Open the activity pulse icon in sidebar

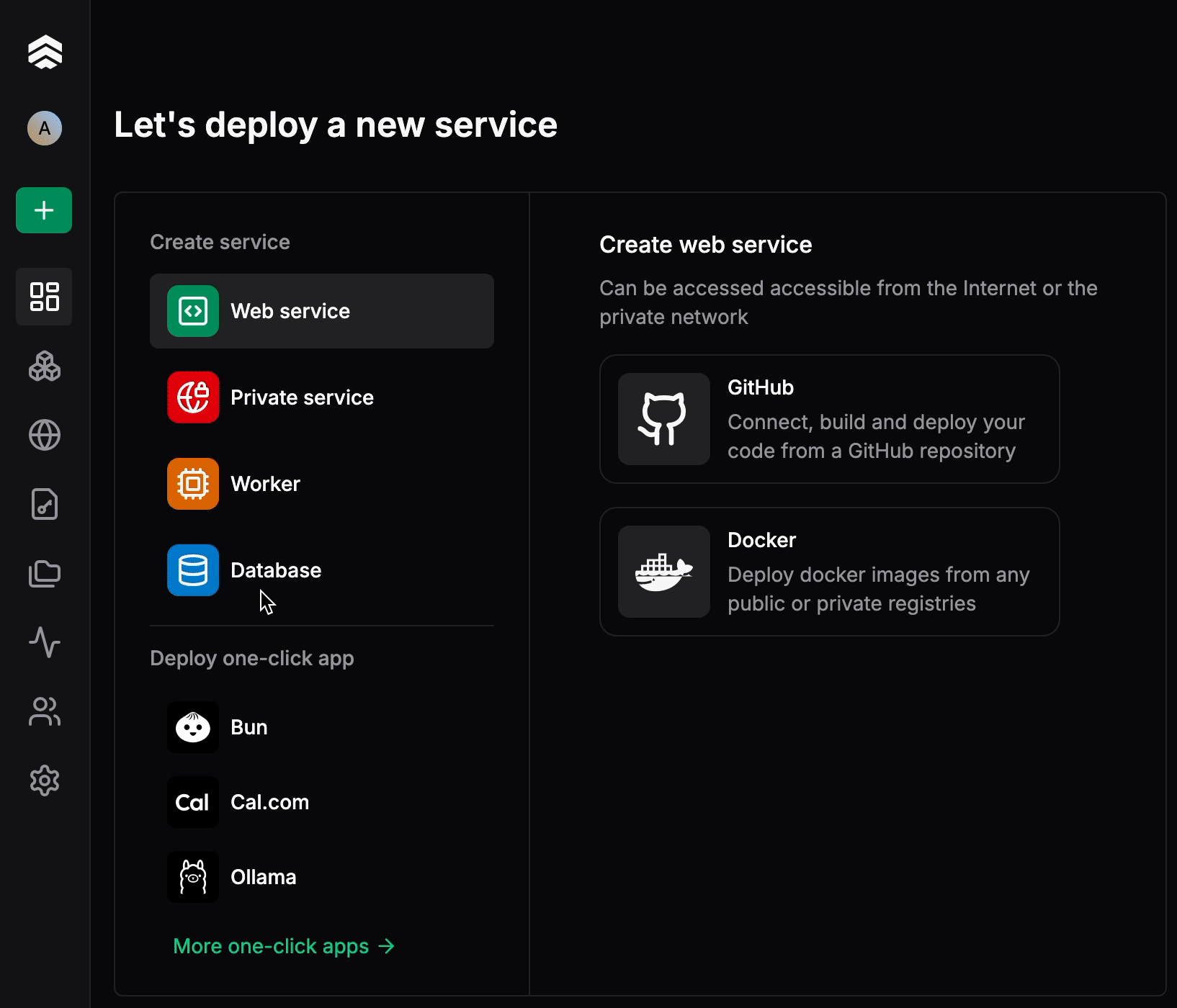(x=44, y=642)
